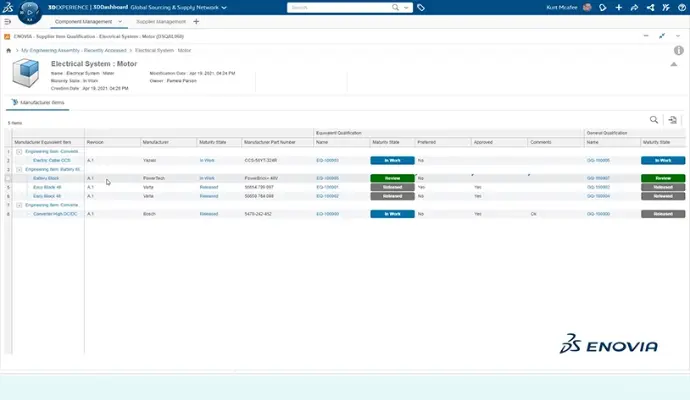This screenshot has height=400, width=690.
Task: Switch to the Supplier Management tab
Action: [x=161, y=22]
